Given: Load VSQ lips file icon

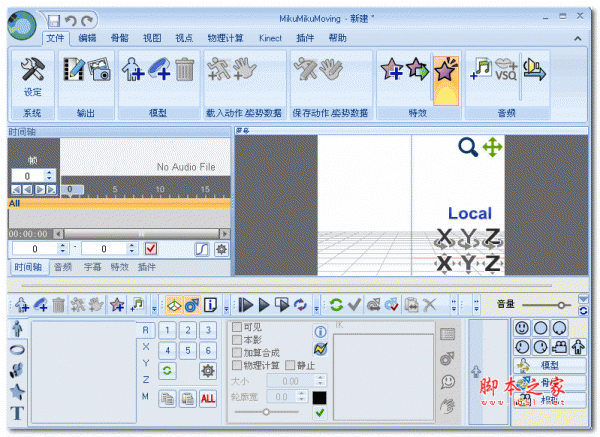Looking at the screenshot, I should point(506,69).
